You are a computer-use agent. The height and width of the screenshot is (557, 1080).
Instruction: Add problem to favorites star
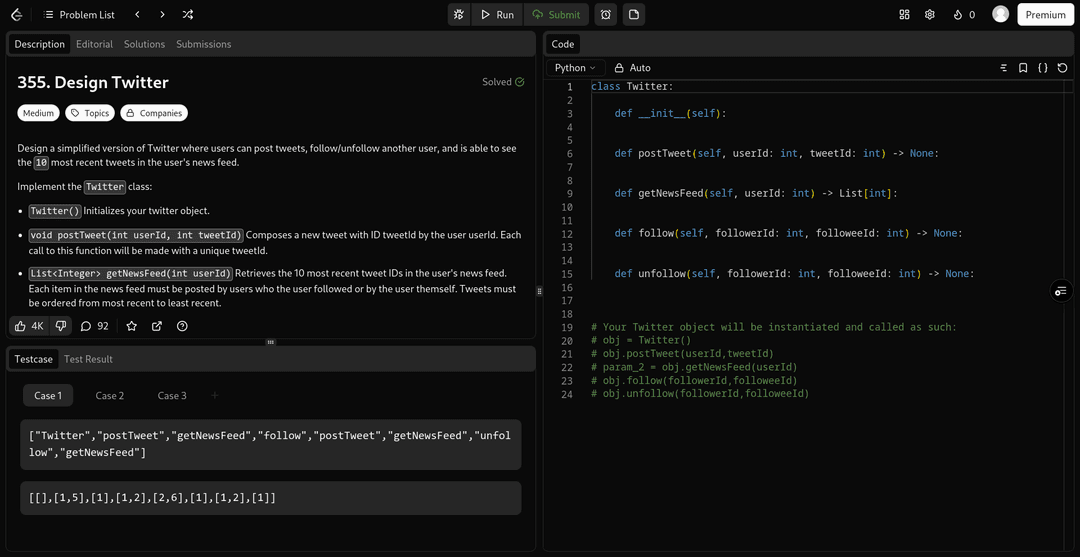click(x=132, y=326)
